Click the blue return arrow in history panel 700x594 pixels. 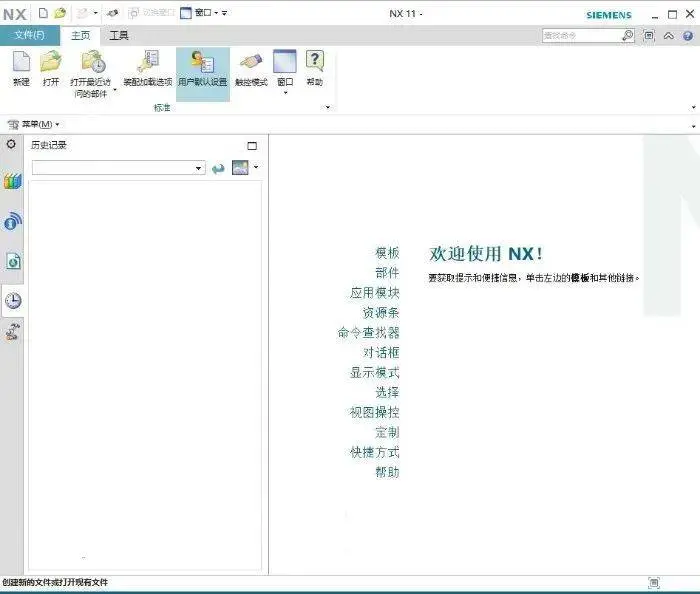[218, 168]
